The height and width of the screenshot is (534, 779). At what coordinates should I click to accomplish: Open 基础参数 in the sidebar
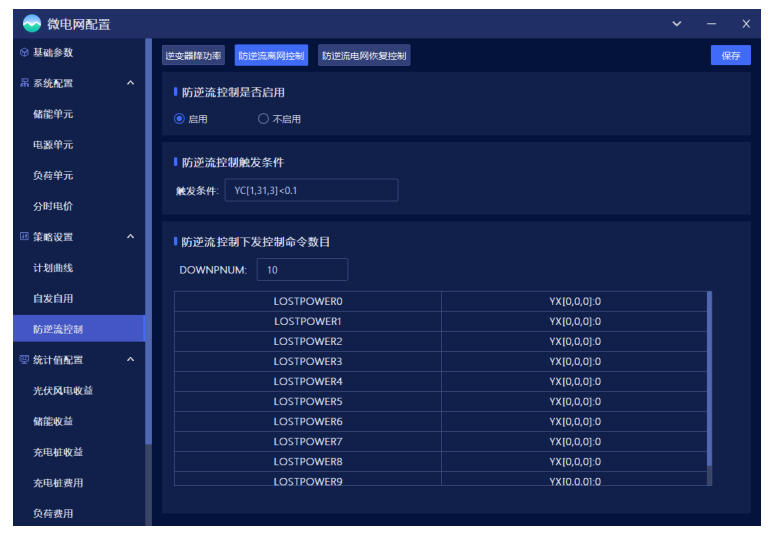pyautogui.click(x=53, y=52)
